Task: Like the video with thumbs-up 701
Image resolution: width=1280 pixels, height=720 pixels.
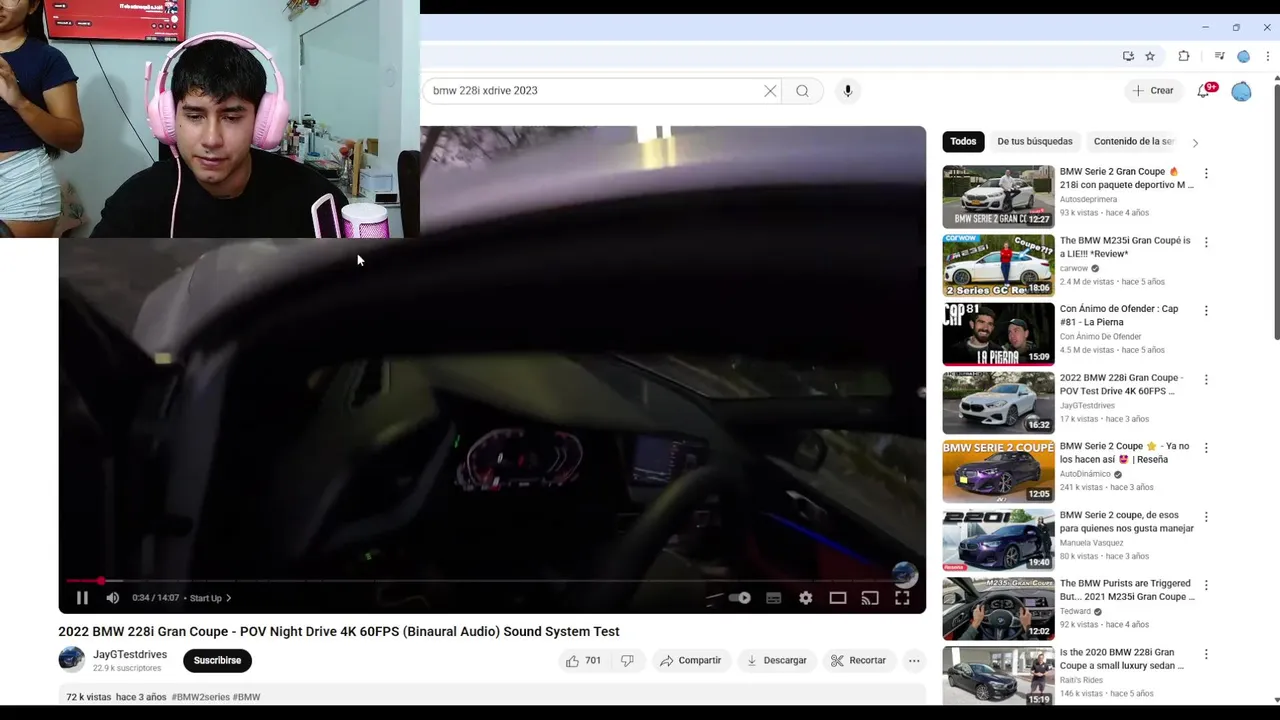Action: click(x=582, y=660)
